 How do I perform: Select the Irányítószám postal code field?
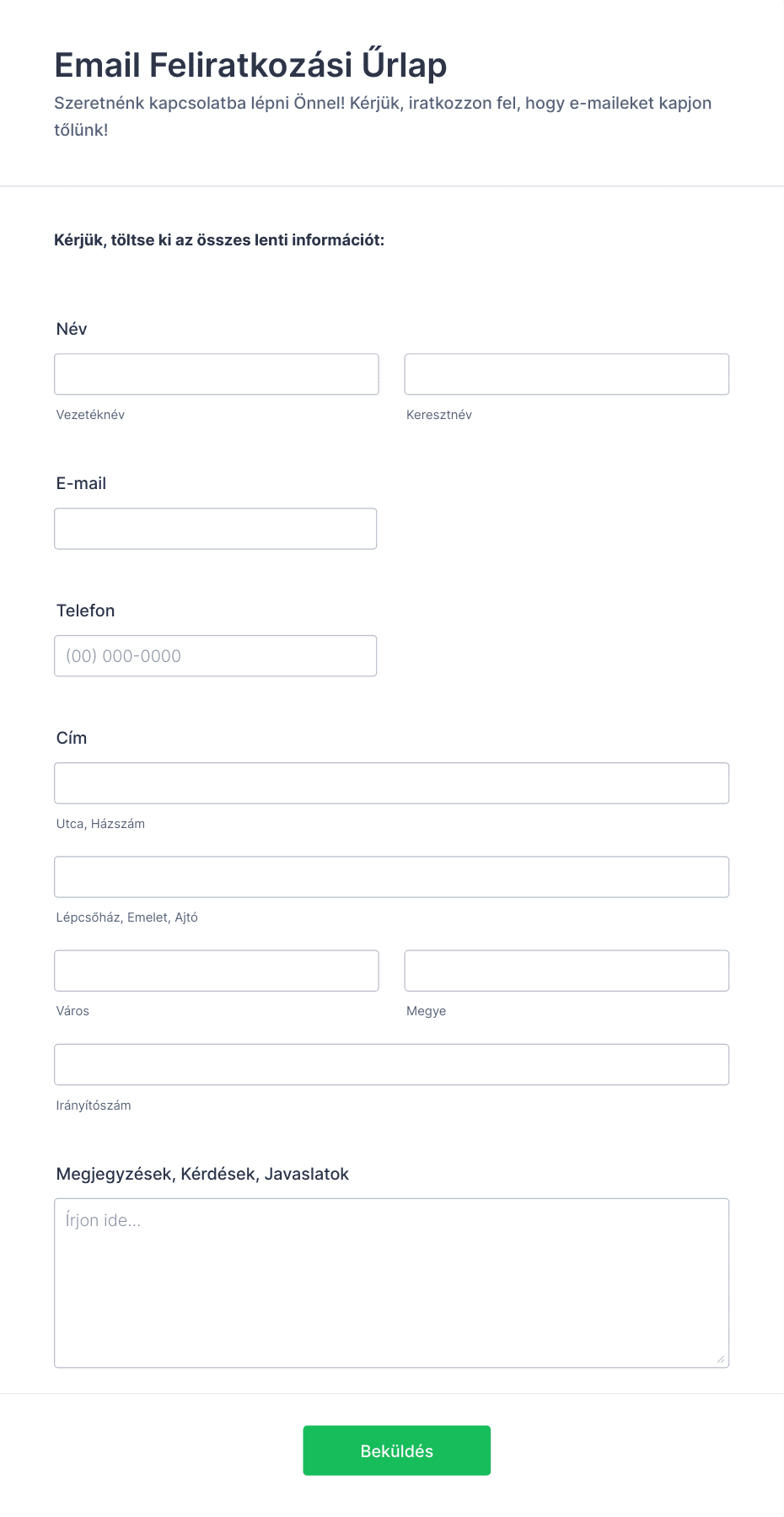click(391, 1064)
